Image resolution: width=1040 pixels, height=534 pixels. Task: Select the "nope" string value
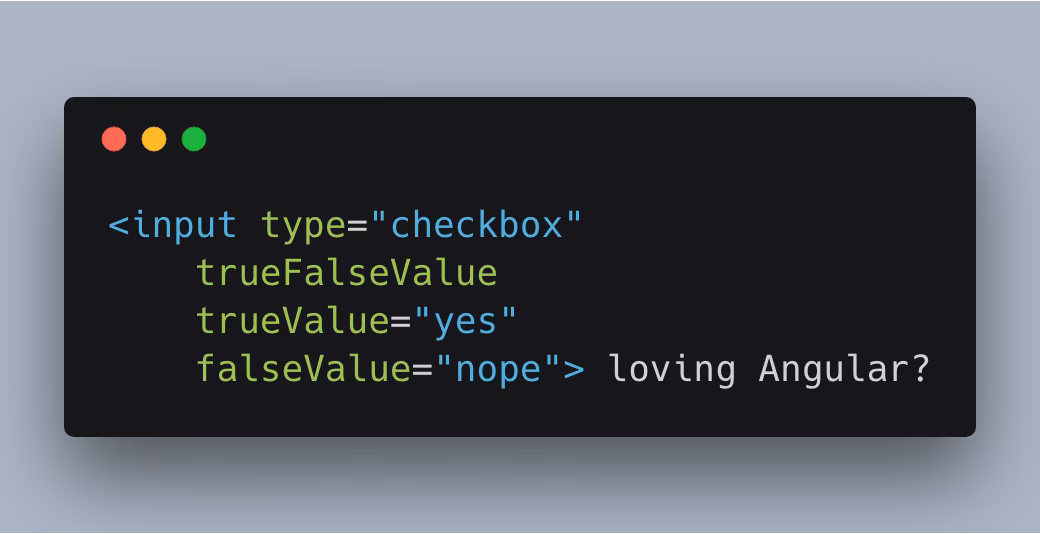[498, 369]
